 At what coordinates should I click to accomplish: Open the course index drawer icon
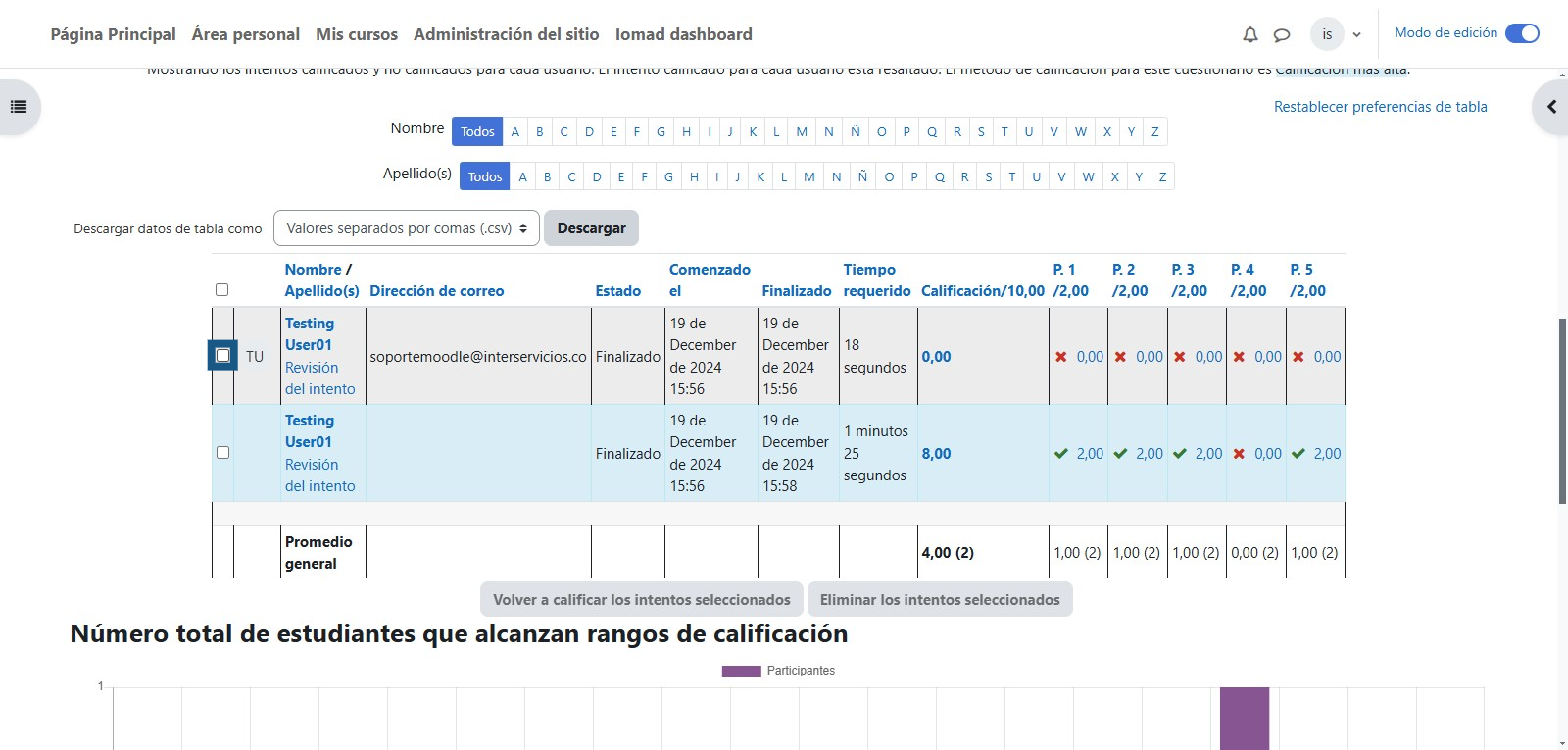pyautogui.click(x=19, y=107)
